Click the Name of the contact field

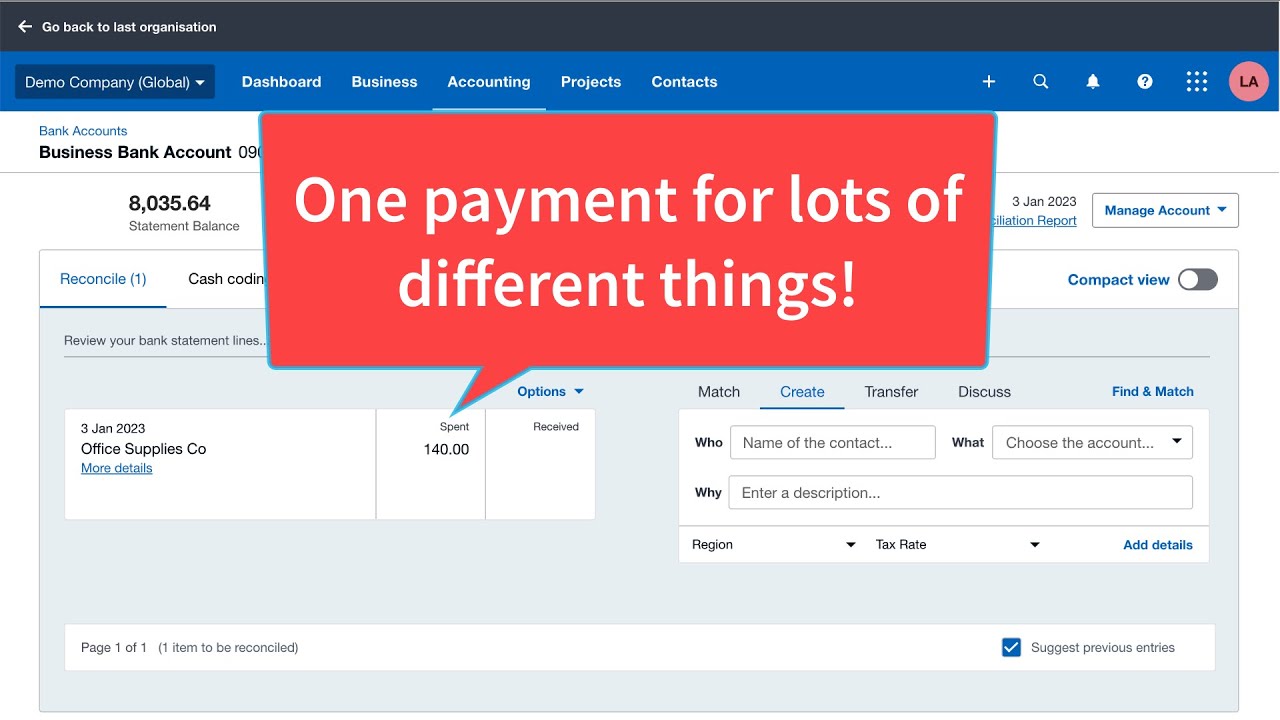(x=833, y=442)
